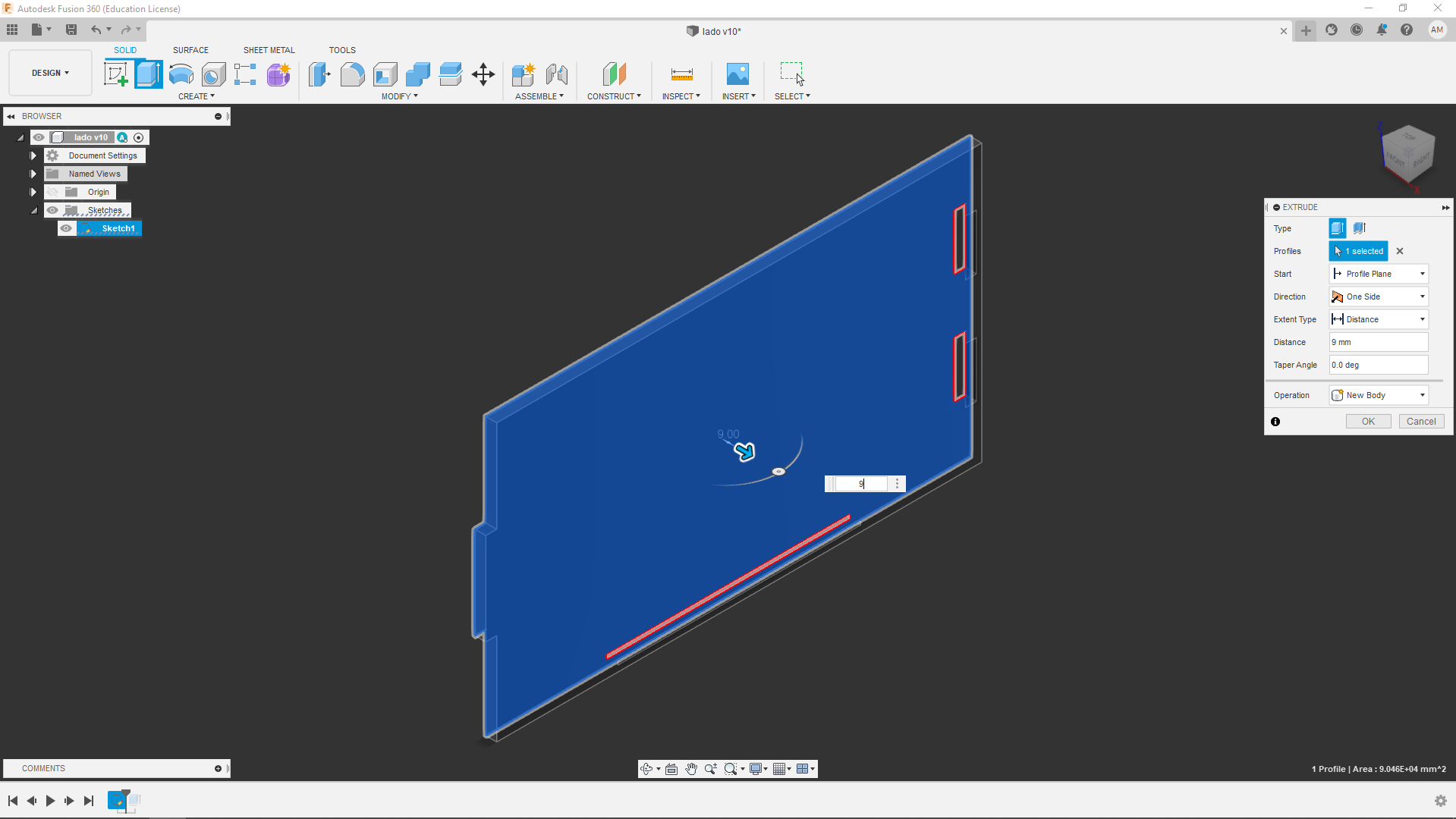
Task: Select the Construct plane tool icon
Action: point(615,74)
